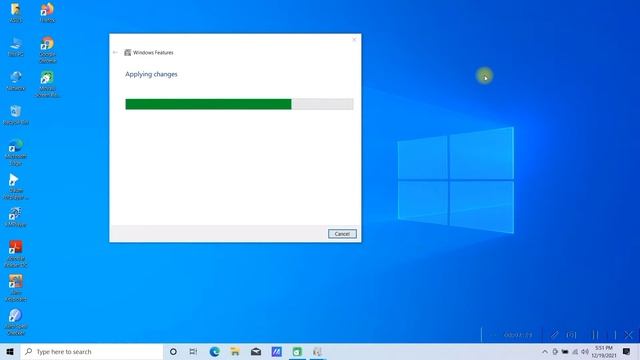Click the Type here to search box
Screen dimensions: 640x360
[92, 351]
